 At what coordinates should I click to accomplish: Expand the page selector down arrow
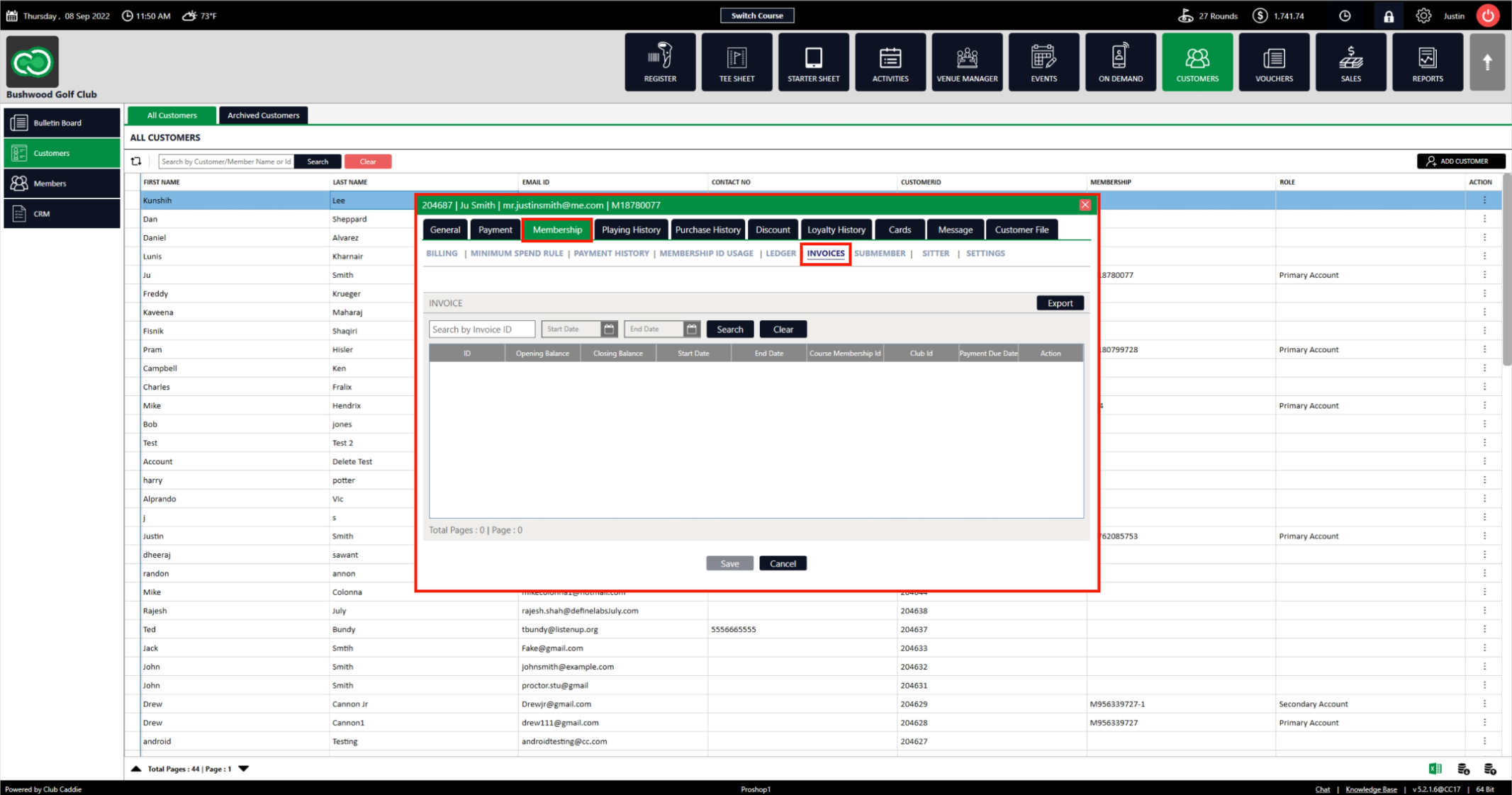(x=244, y=769)
